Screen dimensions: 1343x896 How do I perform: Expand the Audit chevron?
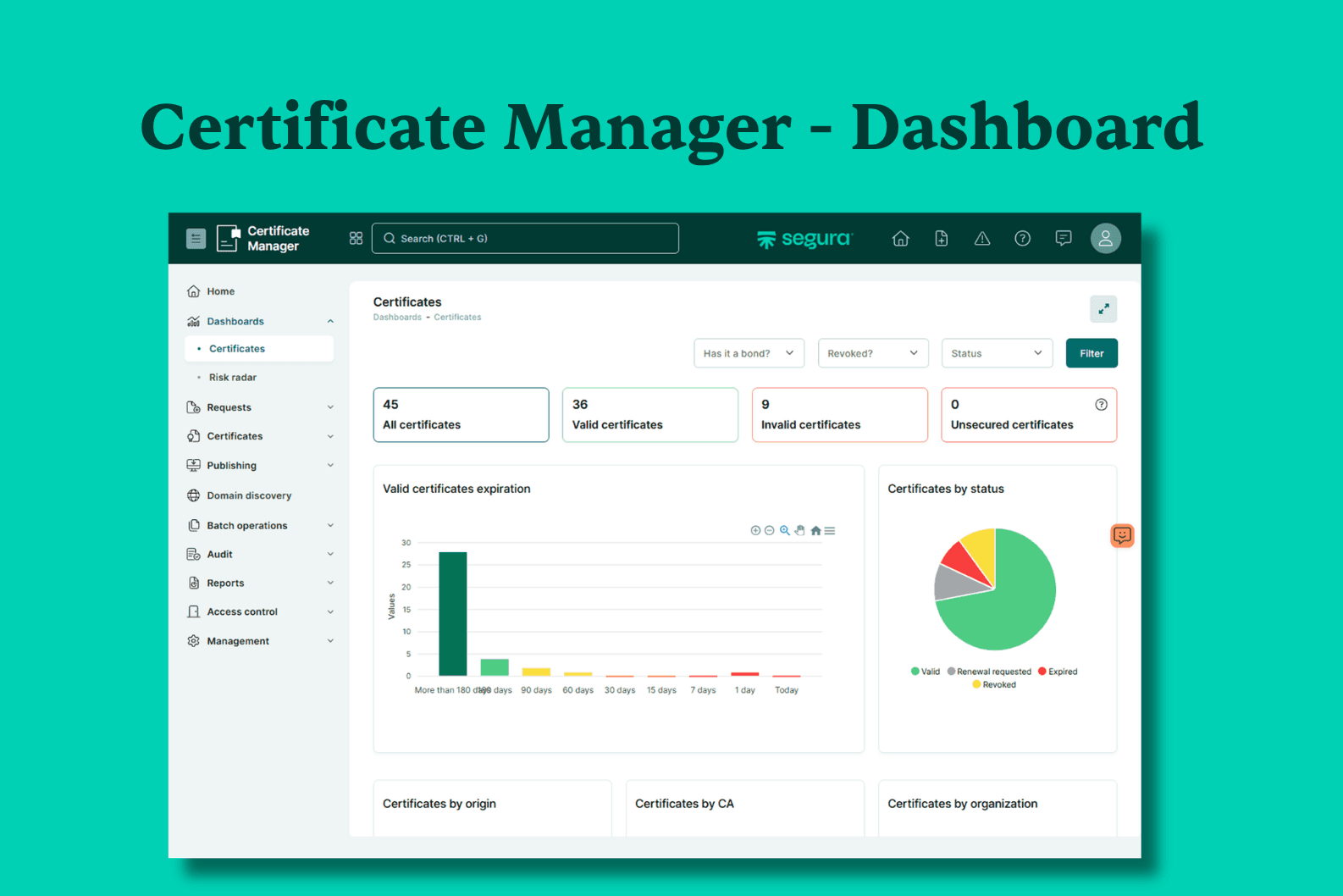(x=330, y=554)
